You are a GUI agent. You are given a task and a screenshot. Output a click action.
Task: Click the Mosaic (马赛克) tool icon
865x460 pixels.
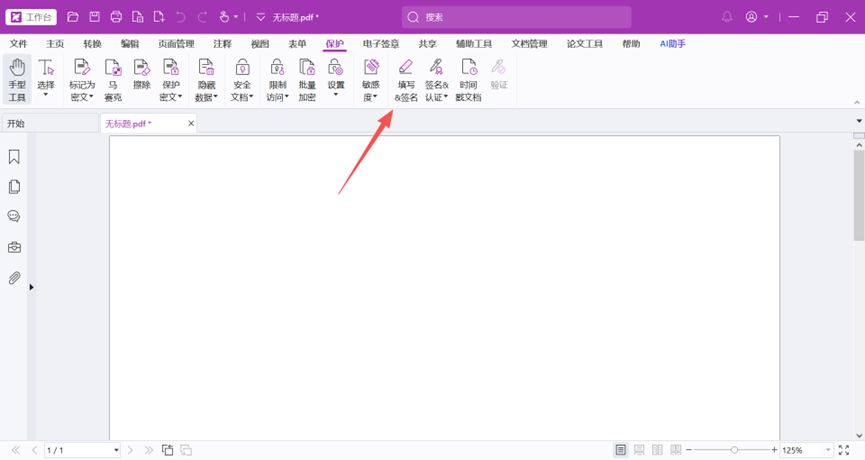pyautogui.click(x=113, y=79)
